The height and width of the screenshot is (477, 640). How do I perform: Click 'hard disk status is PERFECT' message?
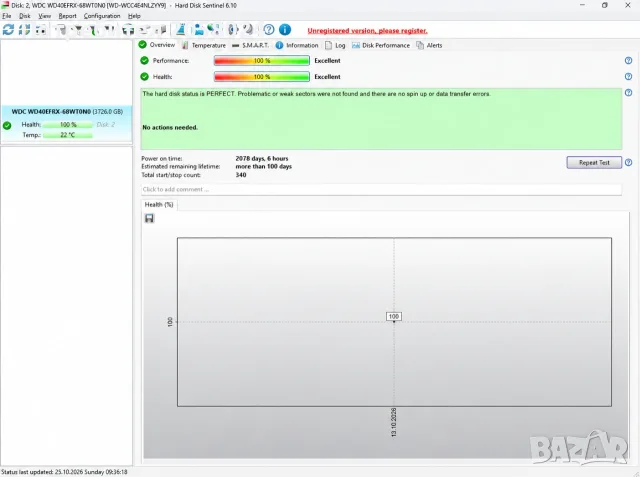tap(316, 94)
